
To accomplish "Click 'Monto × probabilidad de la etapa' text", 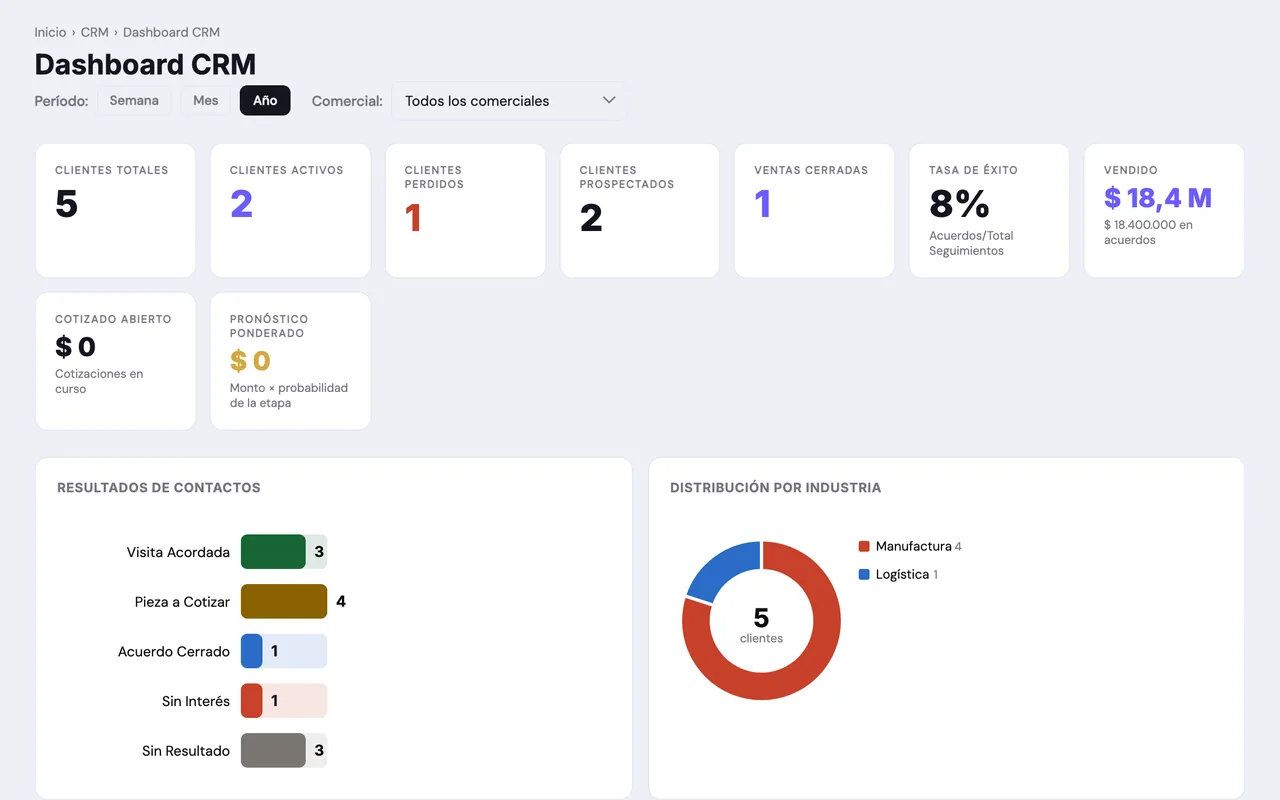I will (x=289, y=395).
